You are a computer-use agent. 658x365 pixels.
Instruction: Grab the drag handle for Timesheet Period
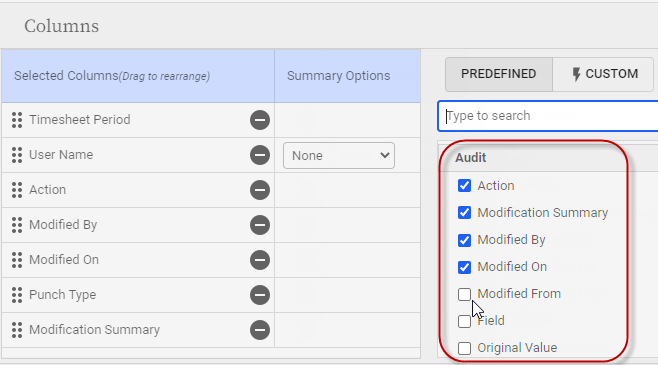(17, 120)
